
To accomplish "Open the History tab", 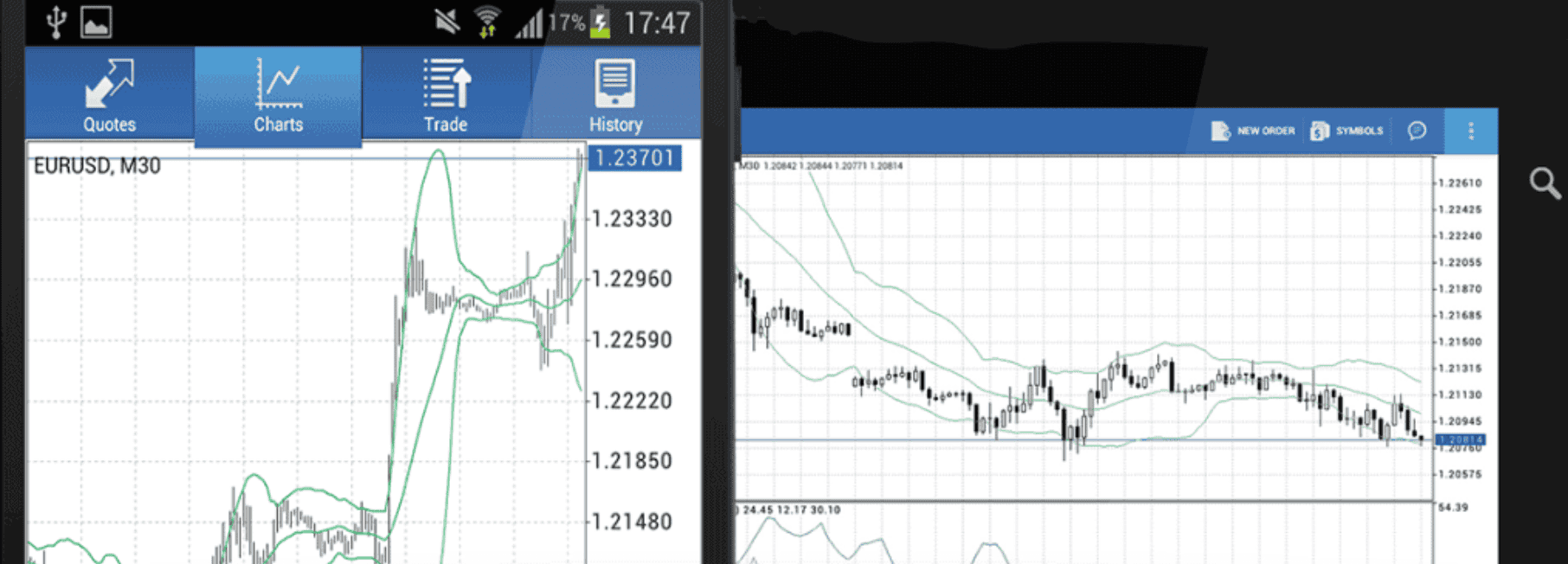I will pos(615,93).
